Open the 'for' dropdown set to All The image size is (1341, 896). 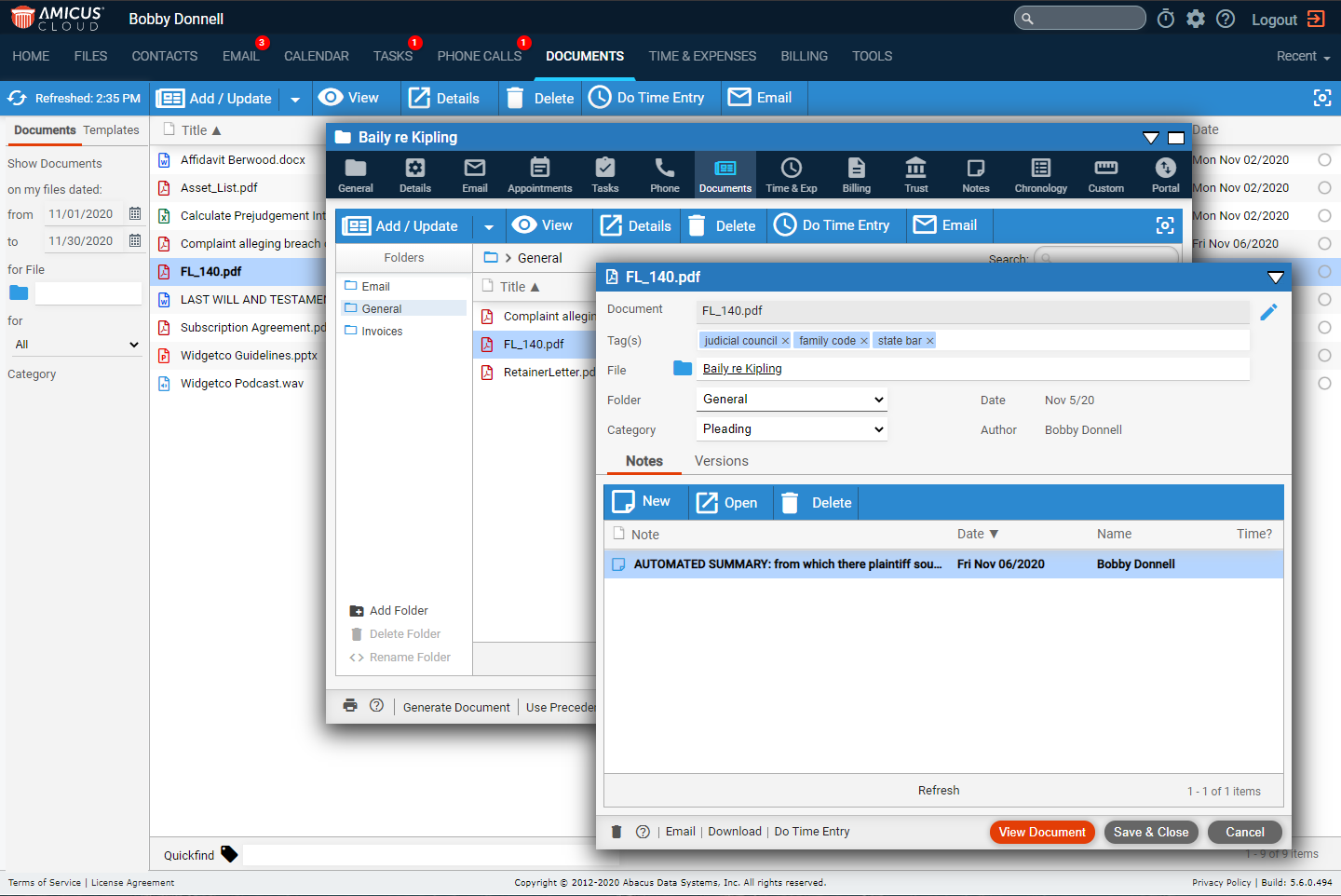(75, 345)
